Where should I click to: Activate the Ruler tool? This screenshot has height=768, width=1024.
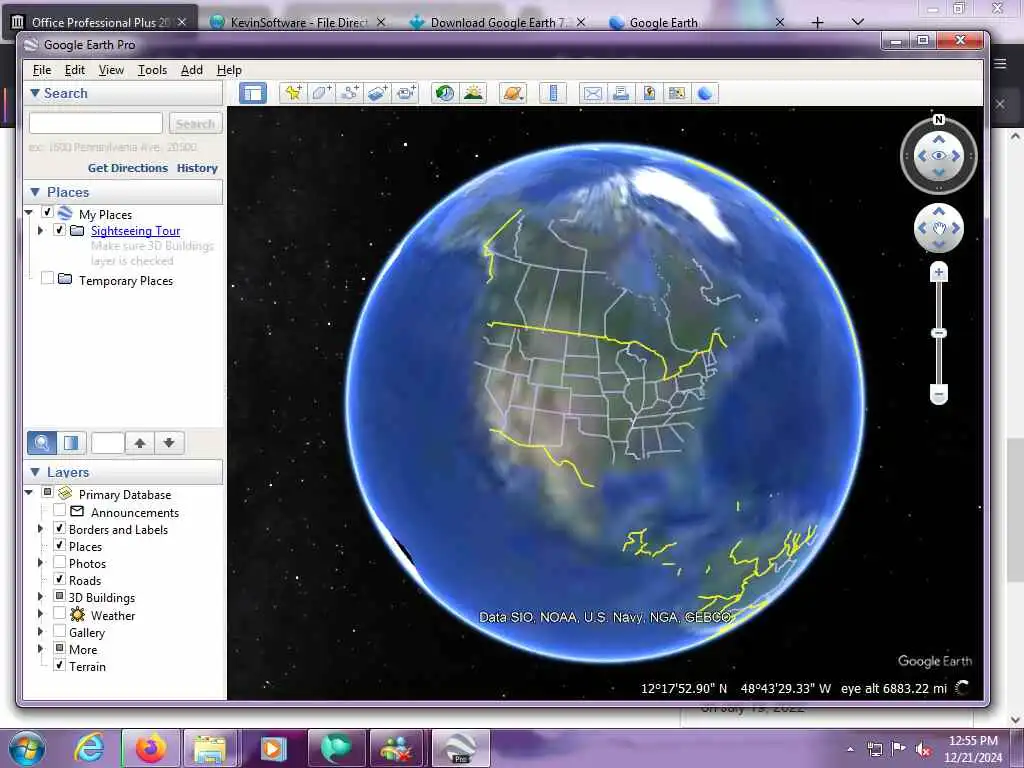click(x=553, y=93)
